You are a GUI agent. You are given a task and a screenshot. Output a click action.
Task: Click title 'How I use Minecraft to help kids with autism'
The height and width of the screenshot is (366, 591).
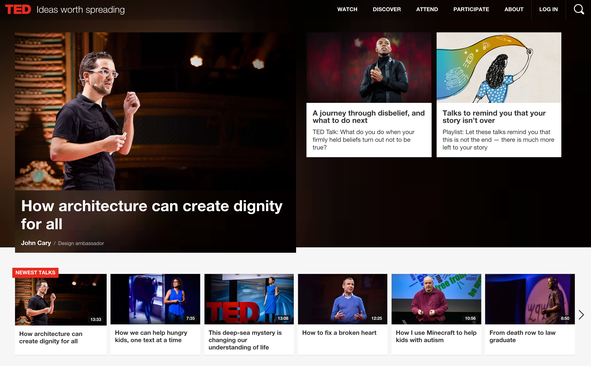pyautogui.click(x=436, y=336)
